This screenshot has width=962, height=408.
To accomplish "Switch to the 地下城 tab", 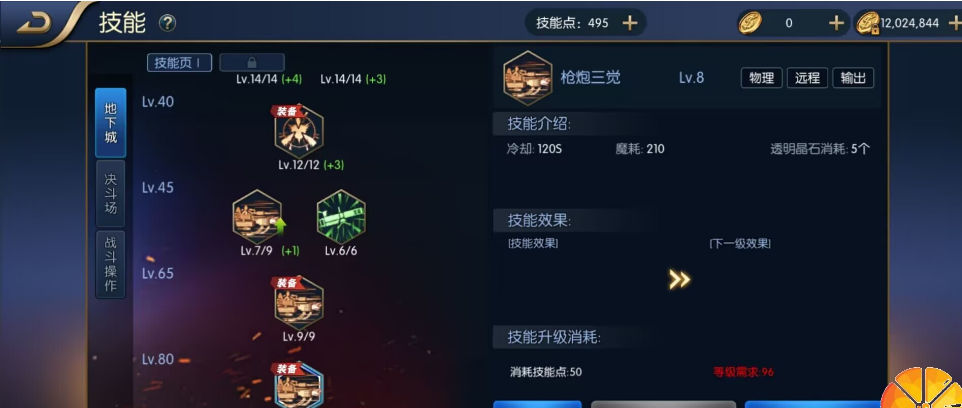I will click(x=110, y=122).
